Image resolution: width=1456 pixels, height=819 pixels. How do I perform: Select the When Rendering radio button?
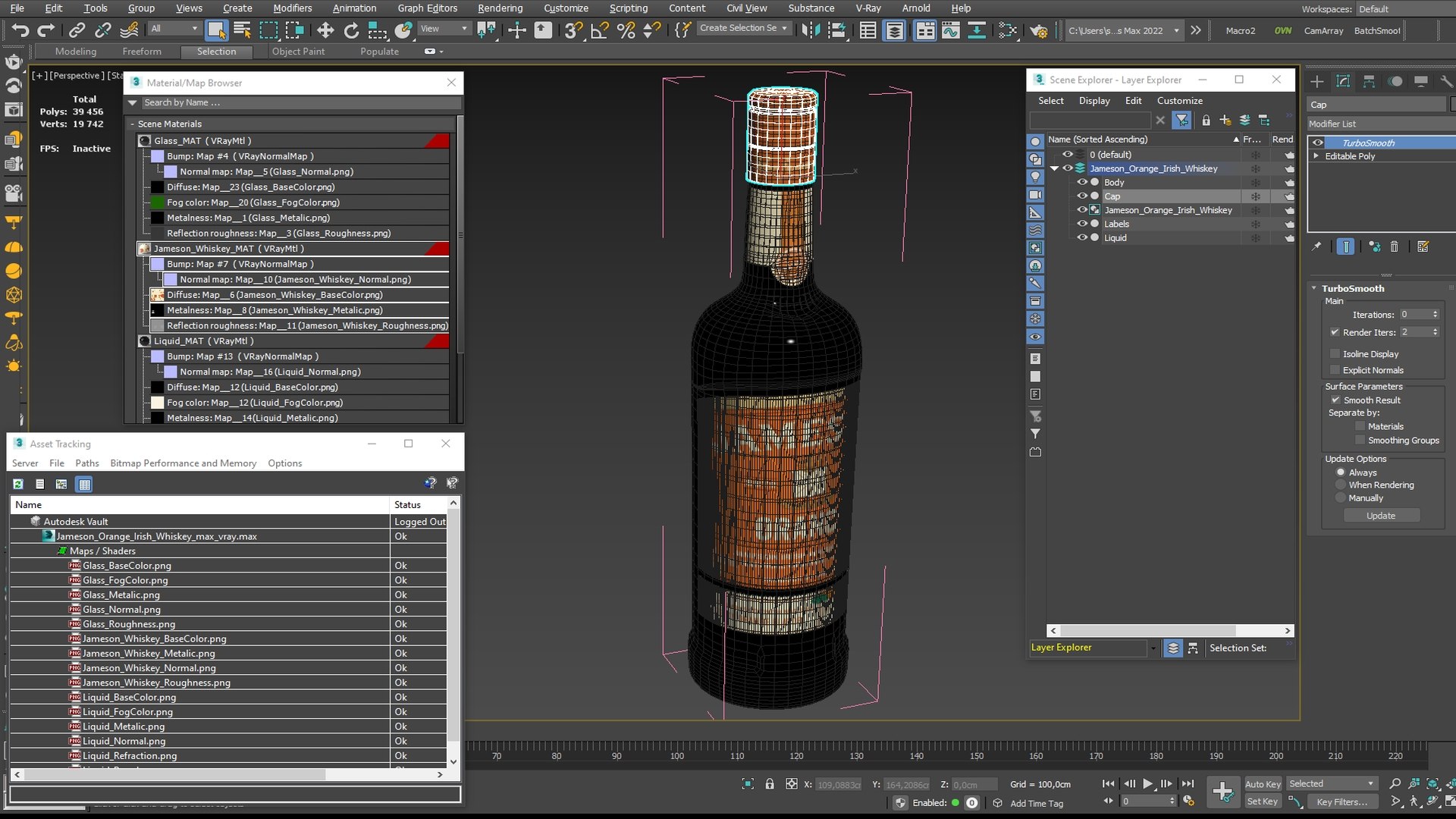pyautogui.click(x=1341, y=485)
